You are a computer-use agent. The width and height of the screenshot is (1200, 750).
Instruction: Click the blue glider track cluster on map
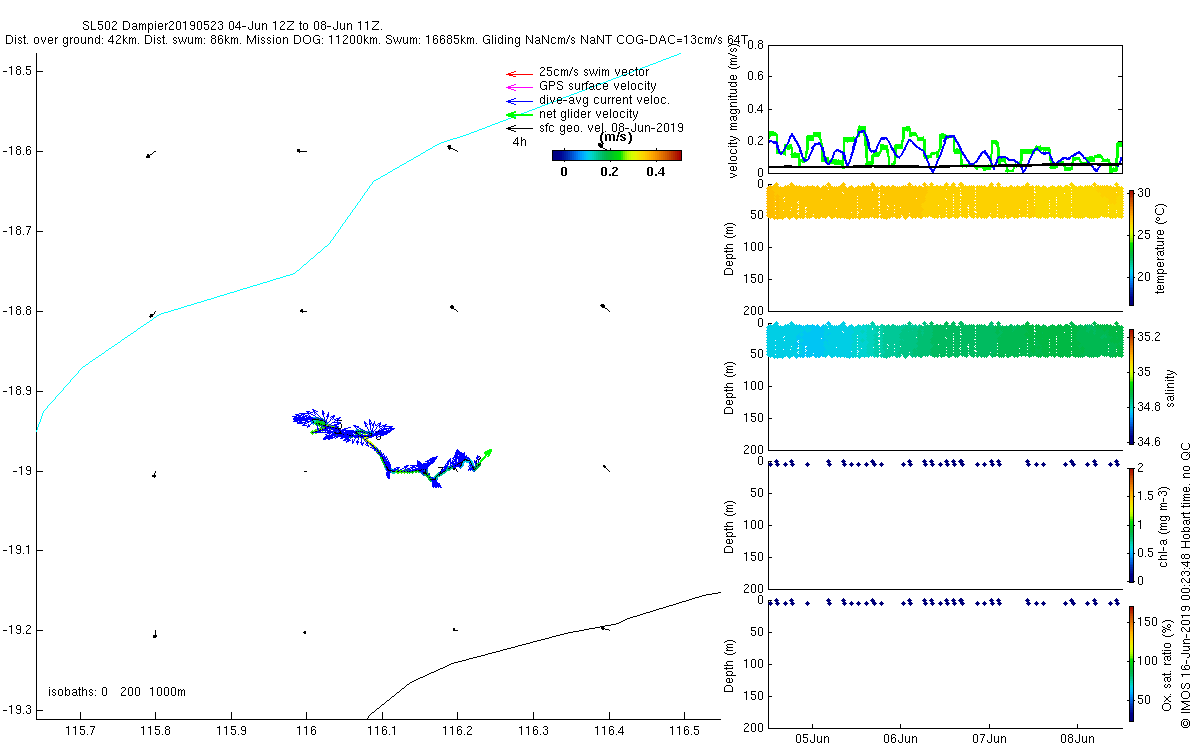(390, 447)
